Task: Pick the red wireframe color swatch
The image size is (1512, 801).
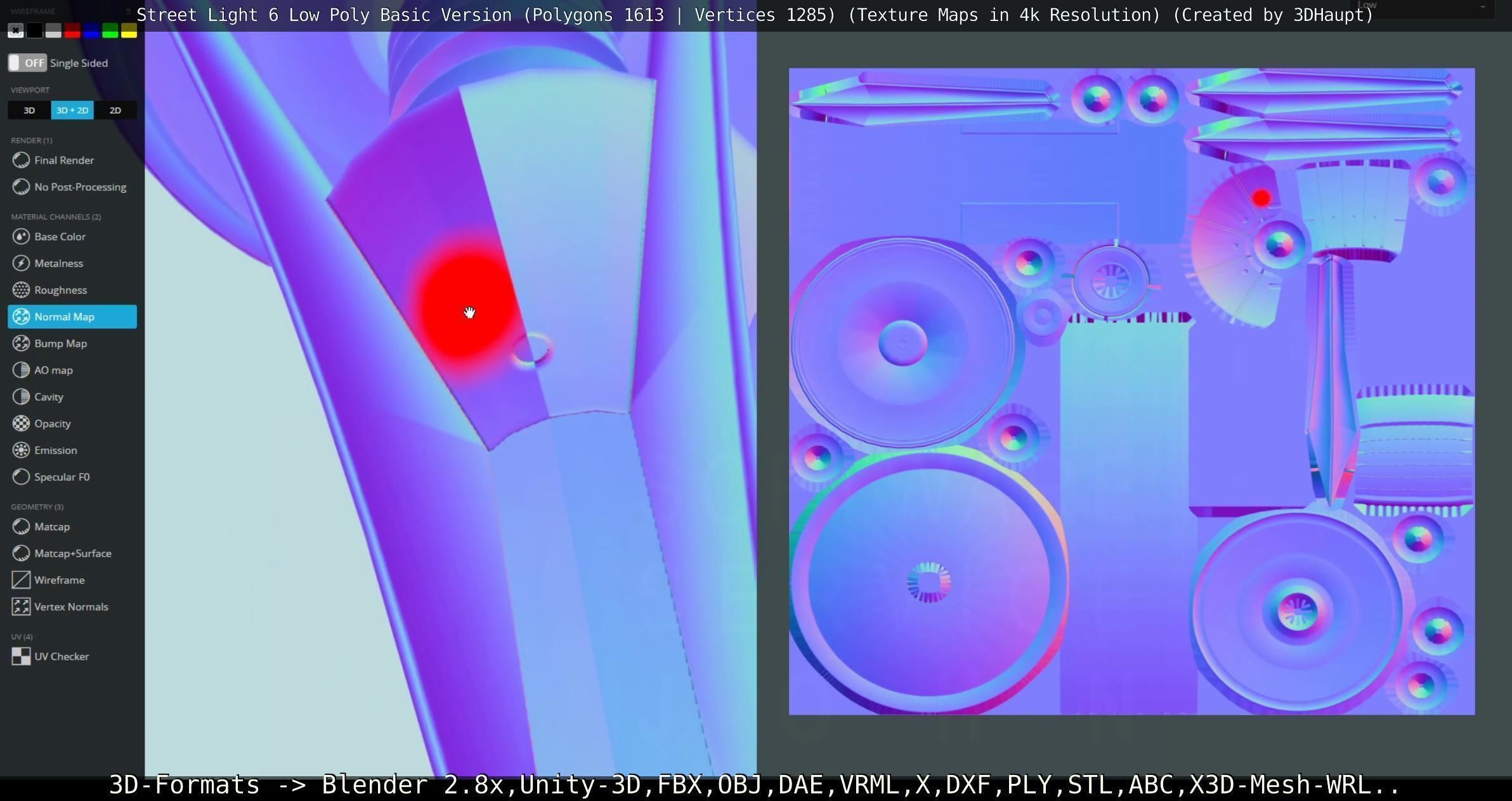Action: point(72,30)
